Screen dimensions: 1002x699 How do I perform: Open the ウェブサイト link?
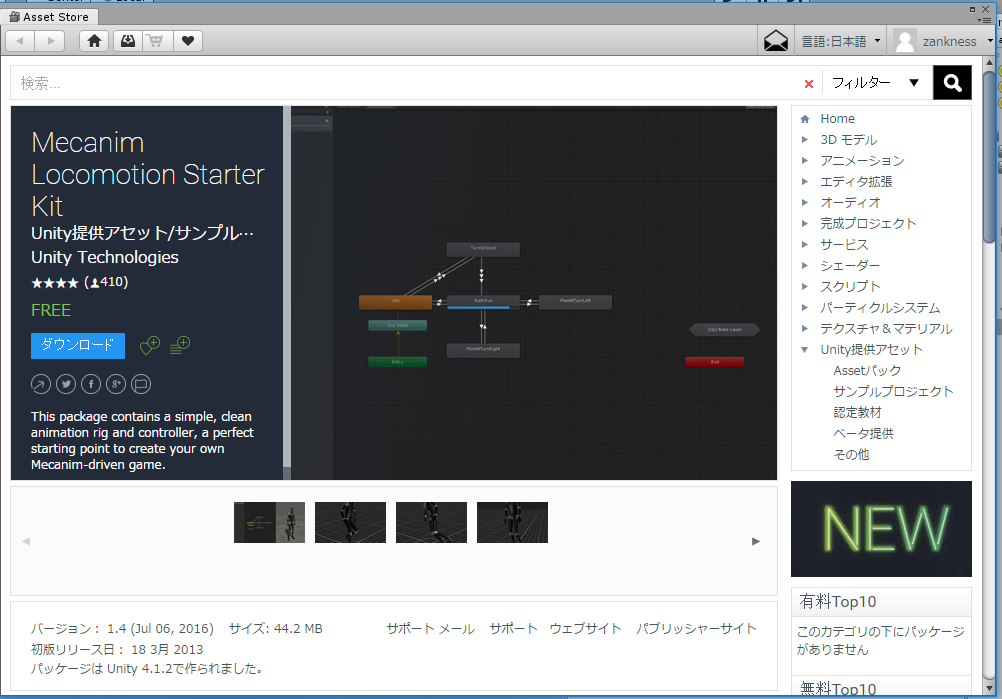point(585,629)
